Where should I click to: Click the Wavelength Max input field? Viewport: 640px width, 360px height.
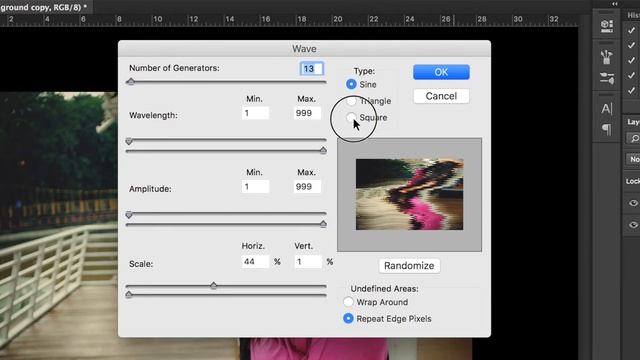tap(307, 113)
